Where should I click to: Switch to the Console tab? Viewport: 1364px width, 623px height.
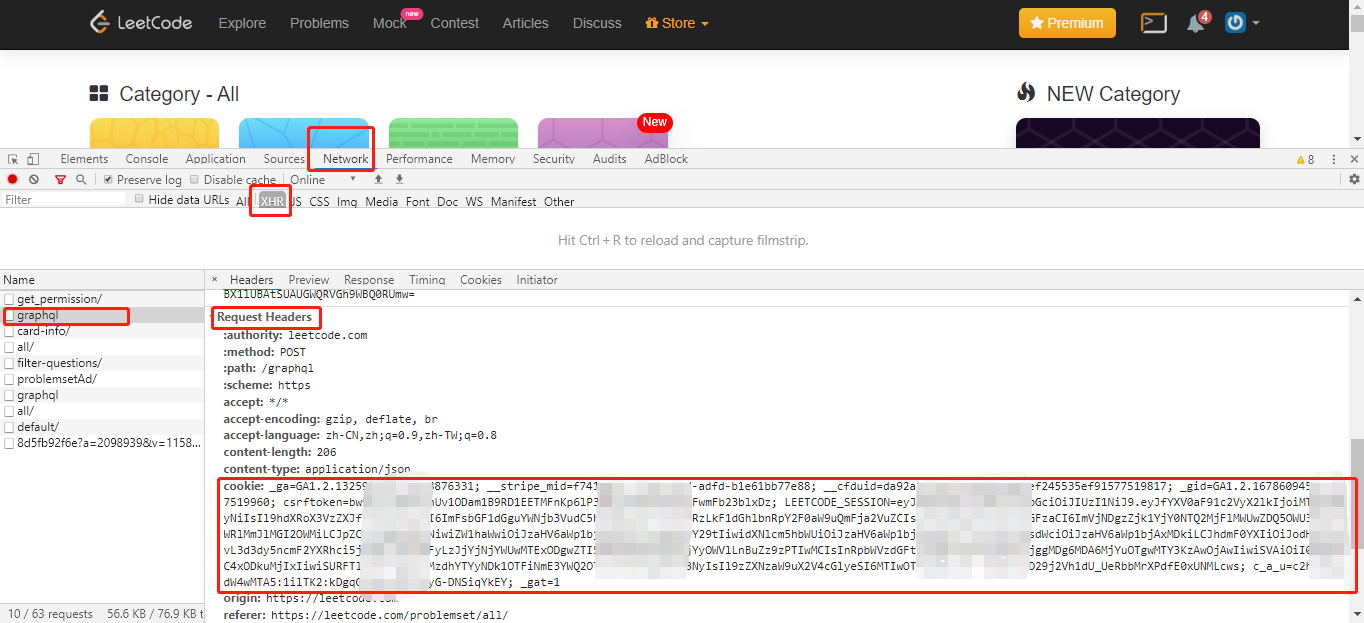tap(147, 159)
